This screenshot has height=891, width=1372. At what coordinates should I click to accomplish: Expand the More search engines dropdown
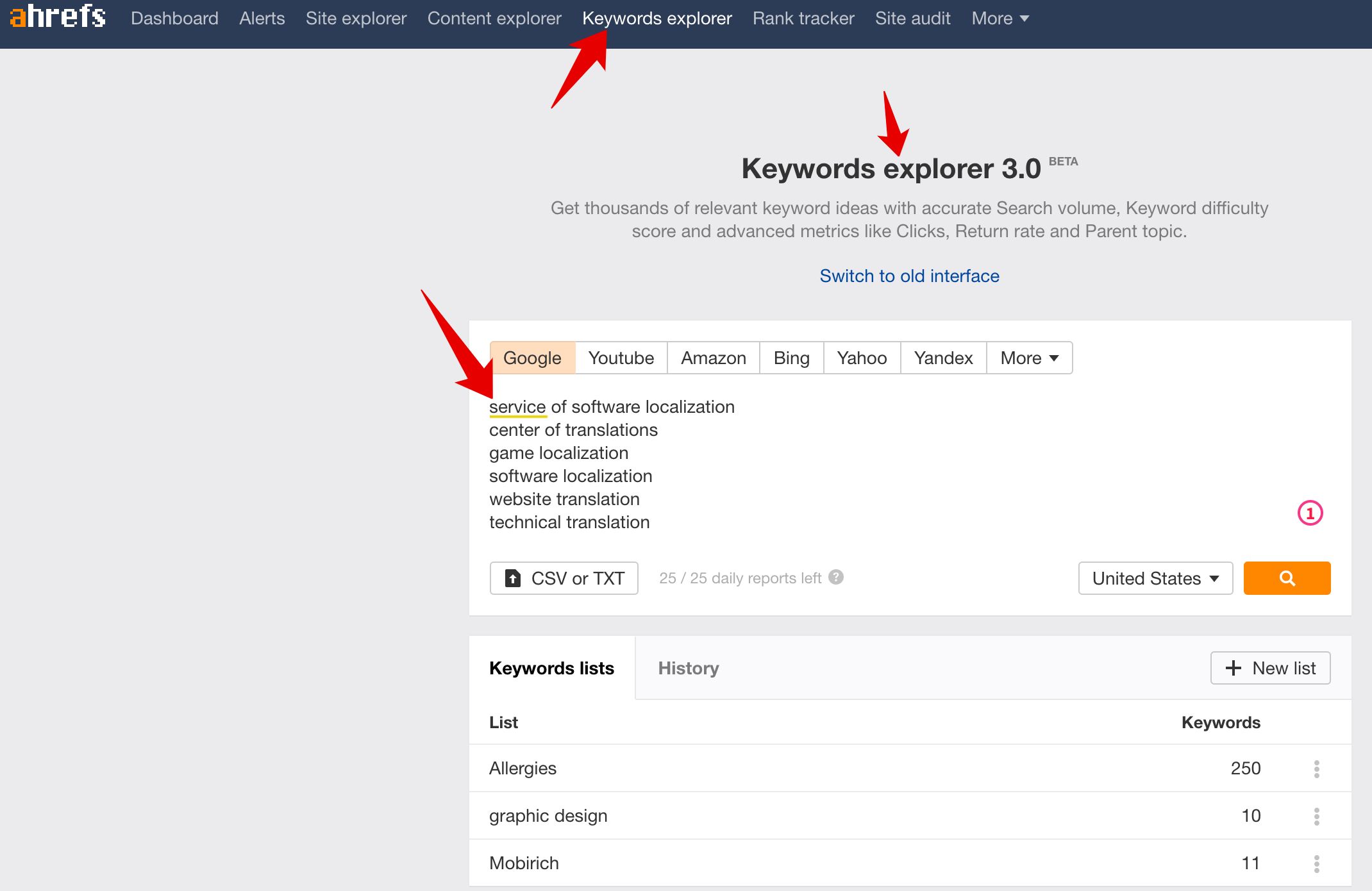(x=1029, y=358)
